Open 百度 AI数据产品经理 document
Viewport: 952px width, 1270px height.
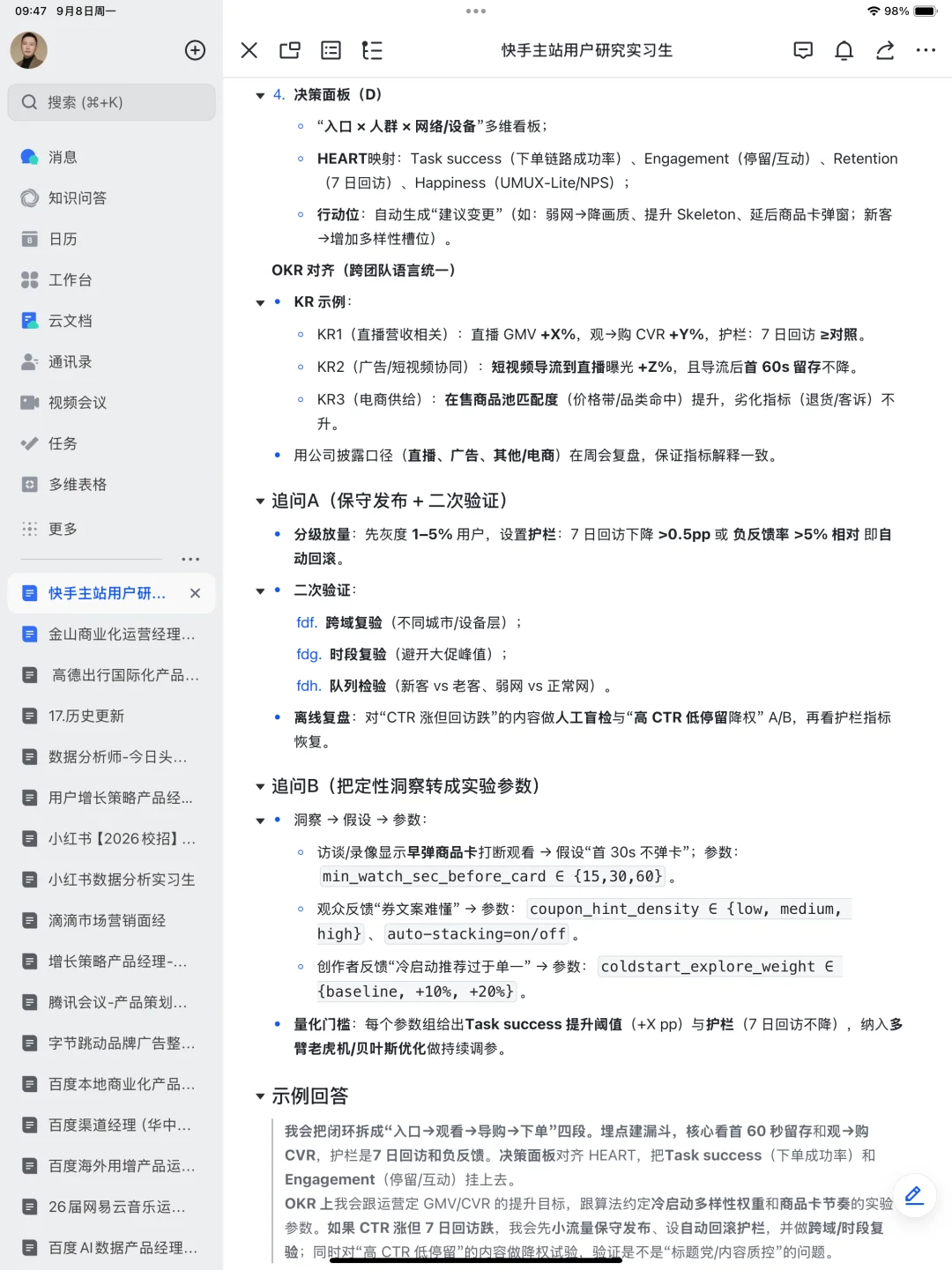click(x=112, y=1248)
